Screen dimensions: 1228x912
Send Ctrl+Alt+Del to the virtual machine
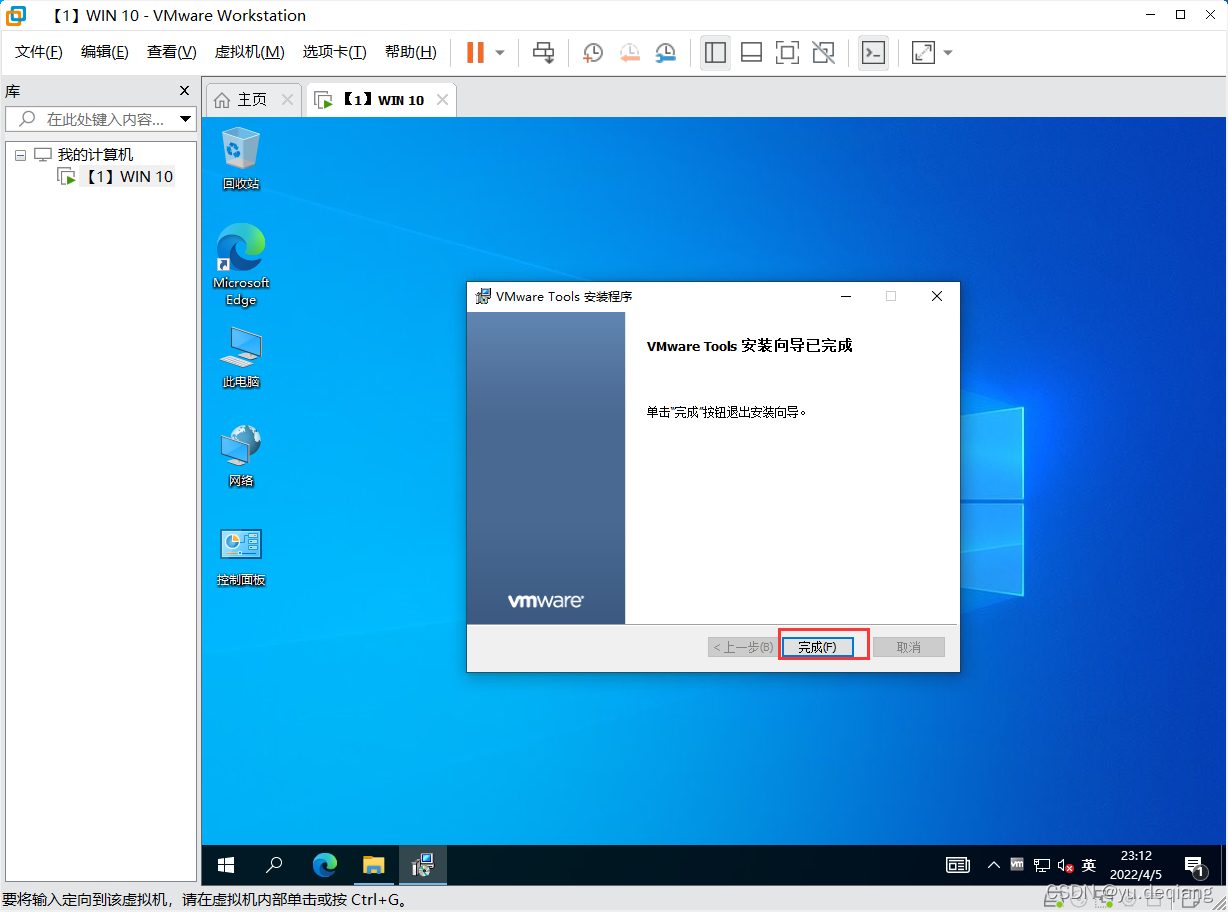tap(544, 52)
